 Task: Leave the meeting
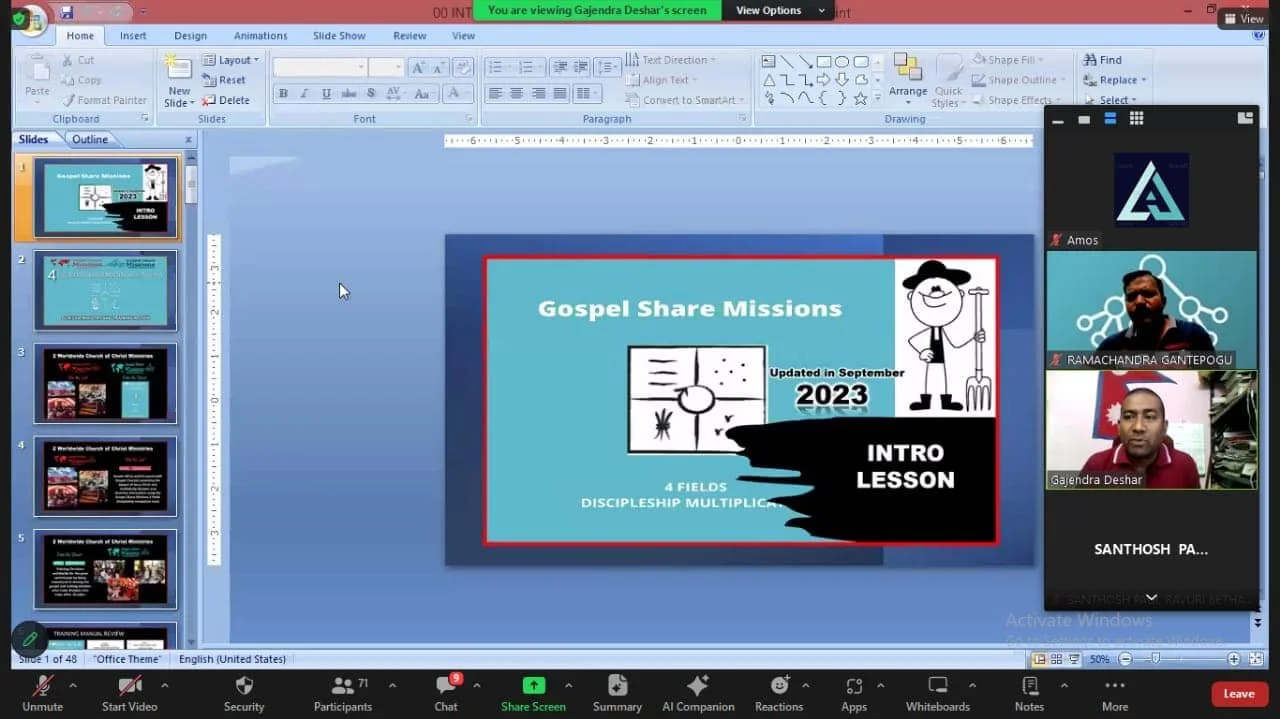click(1239, 694)
